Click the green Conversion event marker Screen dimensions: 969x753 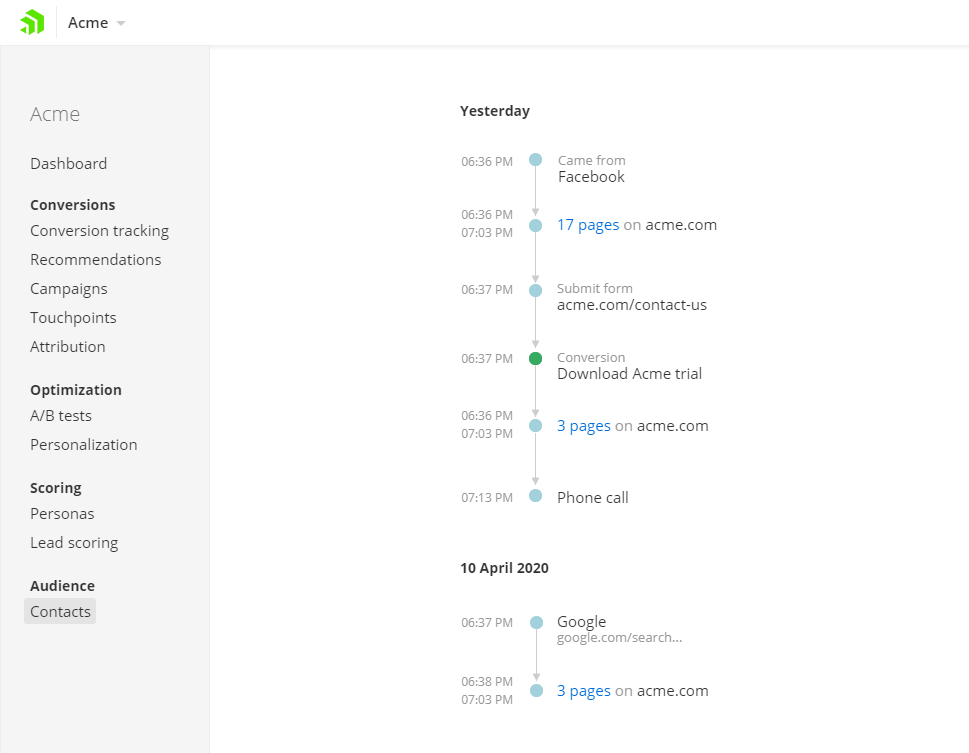pyautogui.click(x=535, y=357)
